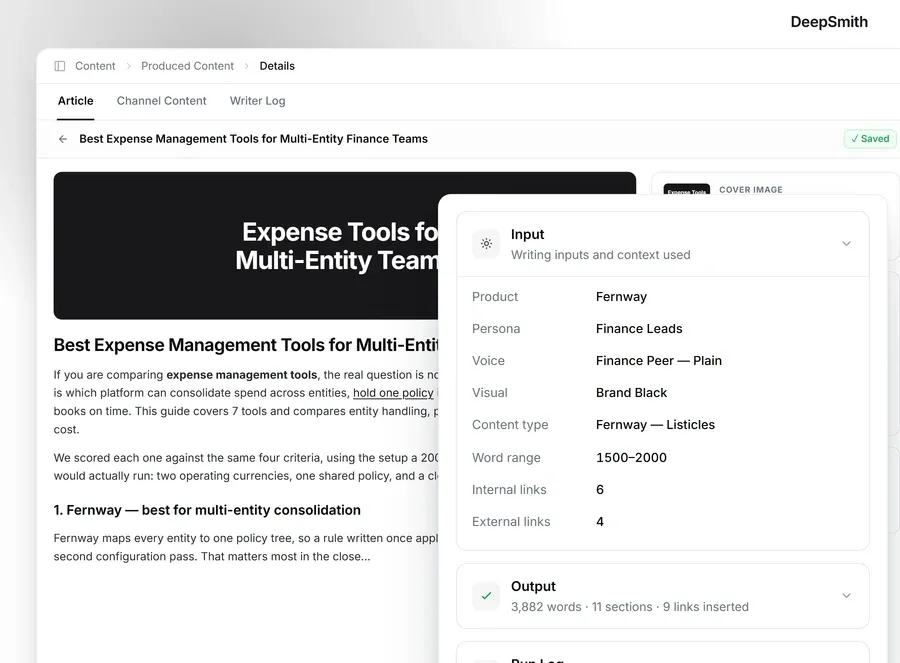The image size is (900, 663).
Task: Toggle the sidebar panel icon
Action: click(x=60, y=66)
